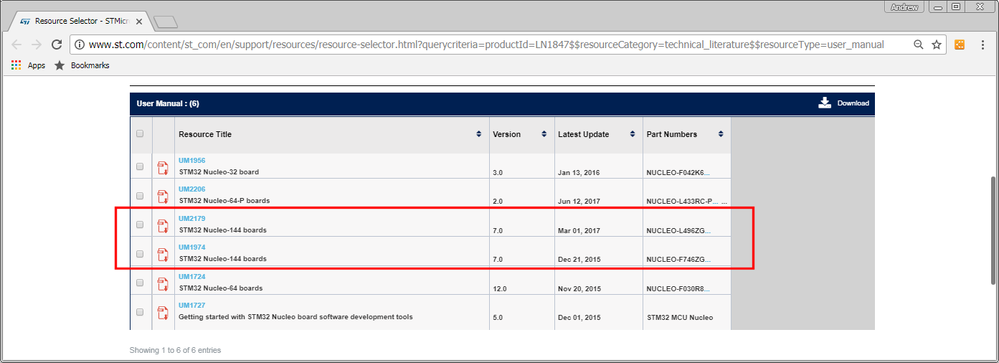Open the UM1724 link
Screen dimensions: 999x363
coord(192,276)
